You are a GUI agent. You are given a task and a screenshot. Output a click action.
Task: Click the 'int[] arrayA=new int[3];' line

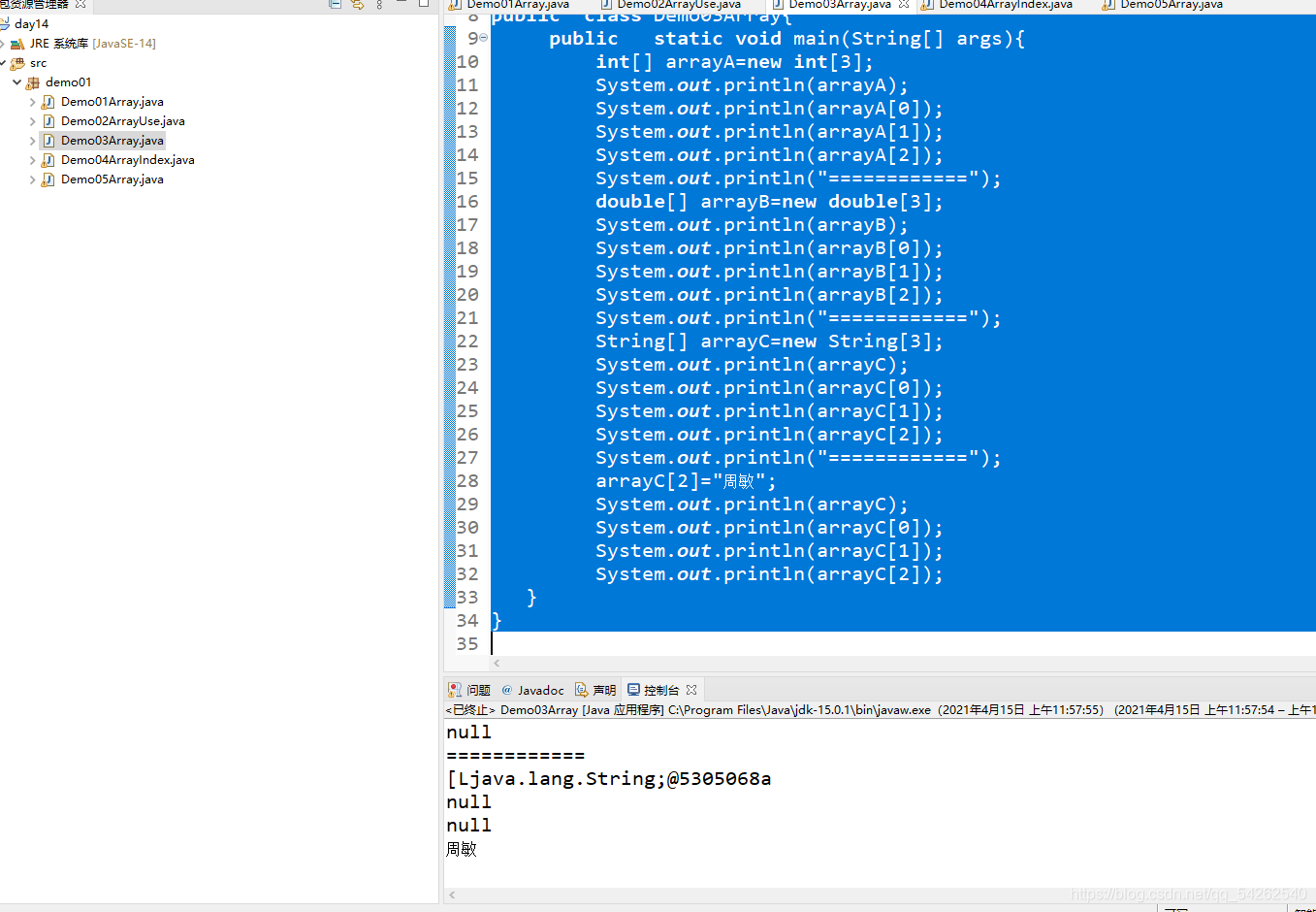734,62
